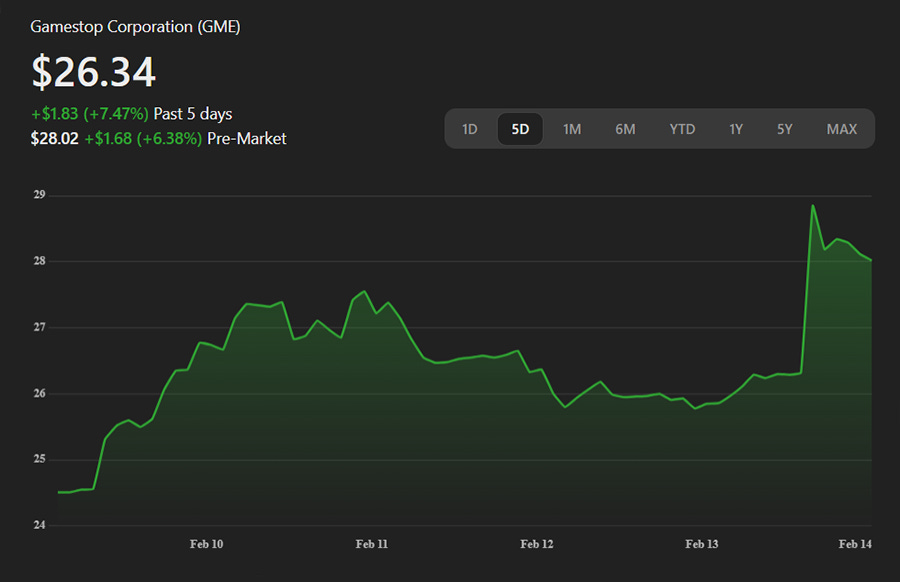Viewport: 900px width, 582px height.
Task: Click the Pre-Market label
Action: pos(246,138)
